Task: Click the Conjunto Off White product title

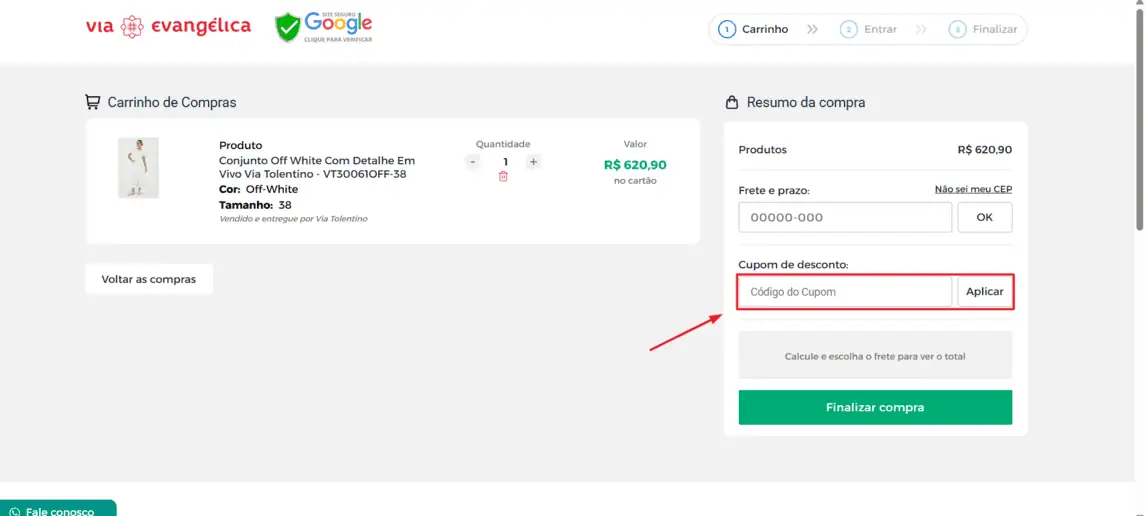Action: 317,167
